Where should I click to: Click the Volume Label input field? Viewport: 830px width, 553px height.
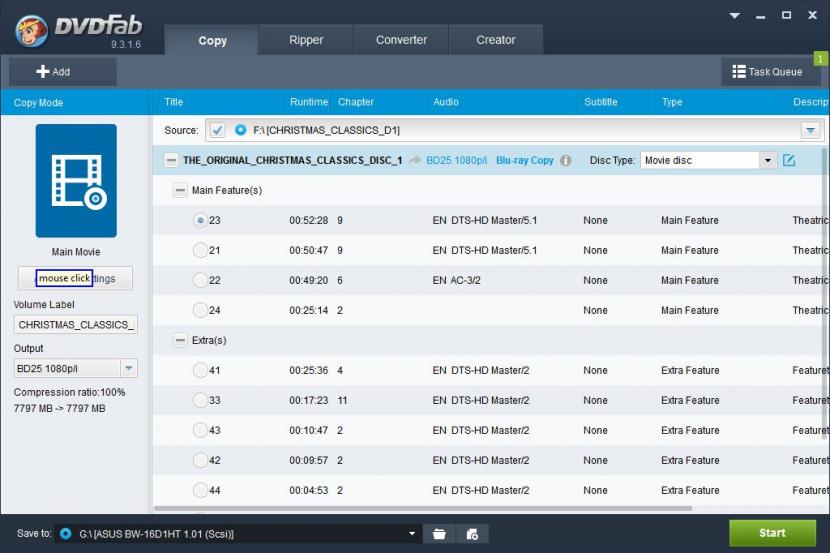click(x=76, y=324)
